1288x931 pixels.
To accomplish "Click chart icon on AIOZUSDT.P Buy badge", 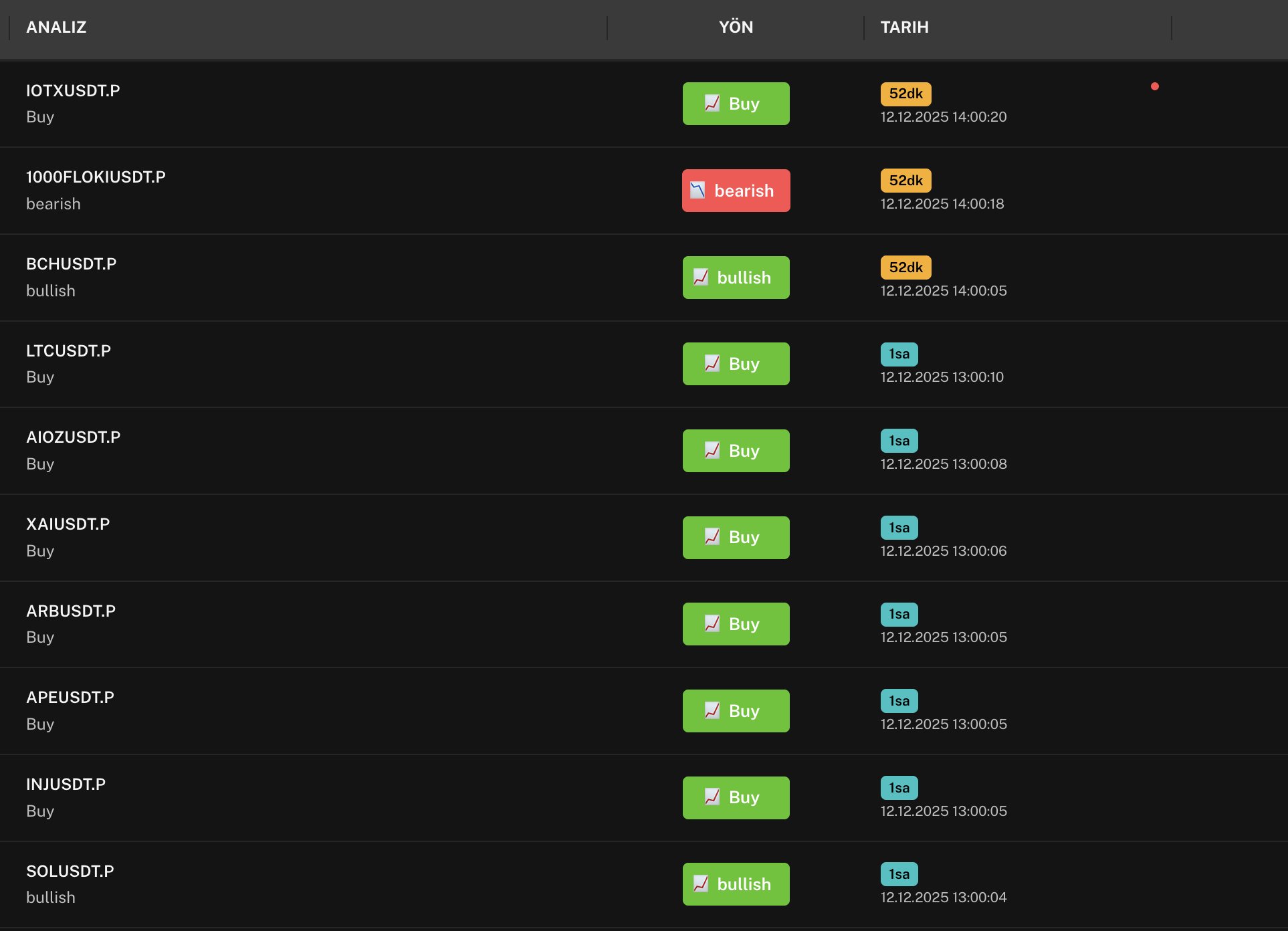I will coord(712,451).
